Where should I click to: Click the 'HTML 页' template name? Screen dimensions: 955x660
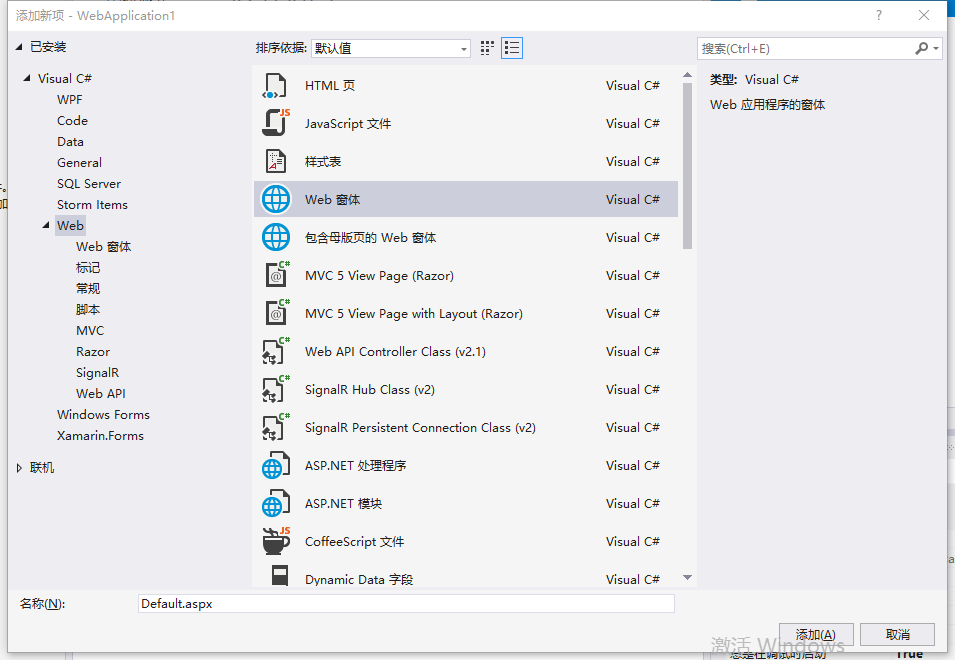(329, 86)
